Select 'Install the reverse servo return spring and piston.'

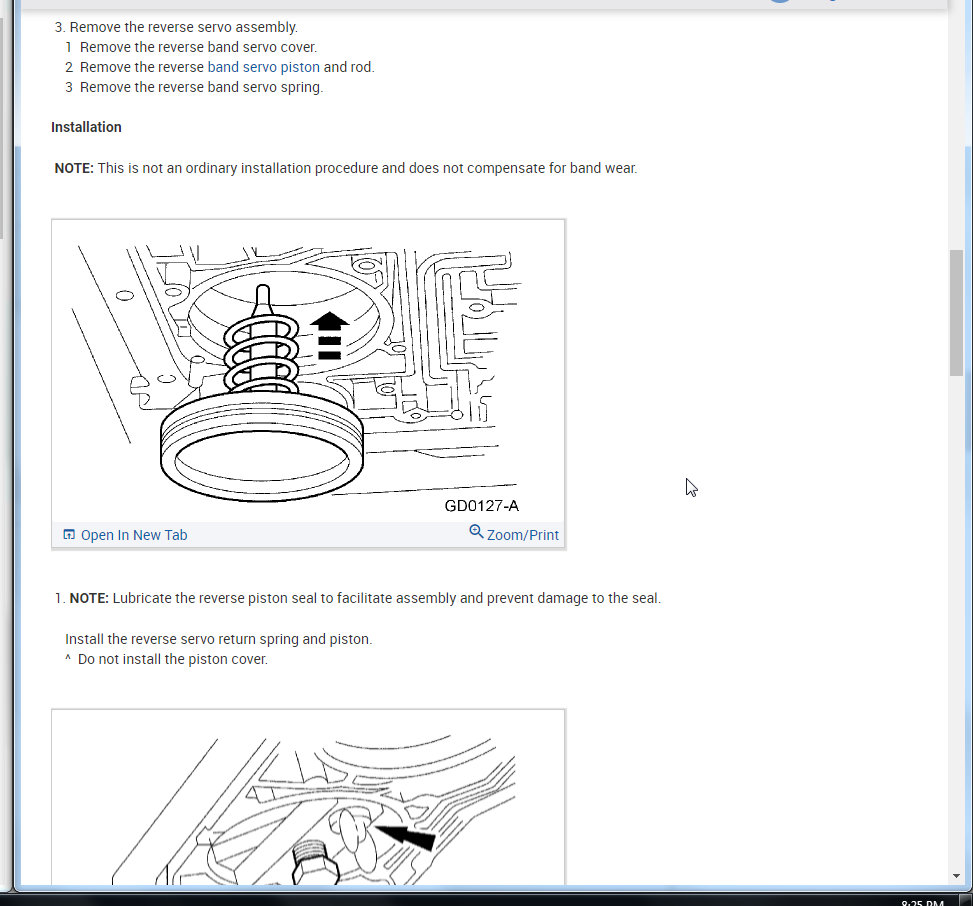218,639
